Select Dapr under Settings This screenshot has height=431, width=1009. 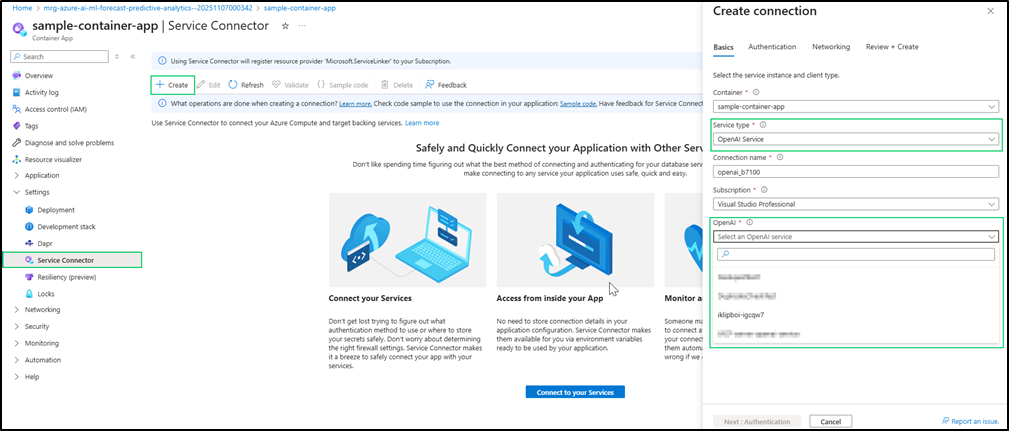coord(46,243)
